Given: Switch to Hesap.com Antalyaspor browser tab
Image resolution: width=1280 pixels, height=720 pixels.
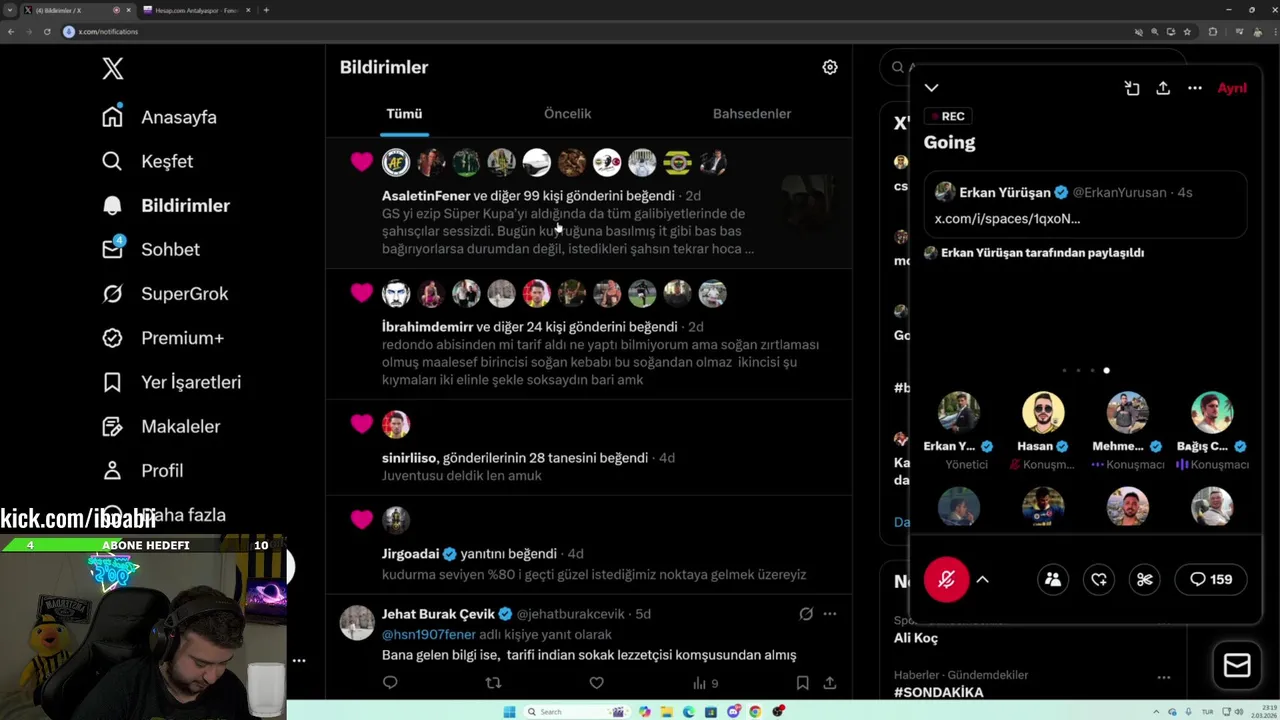Looking at the screenshot, I should (195, 10).
